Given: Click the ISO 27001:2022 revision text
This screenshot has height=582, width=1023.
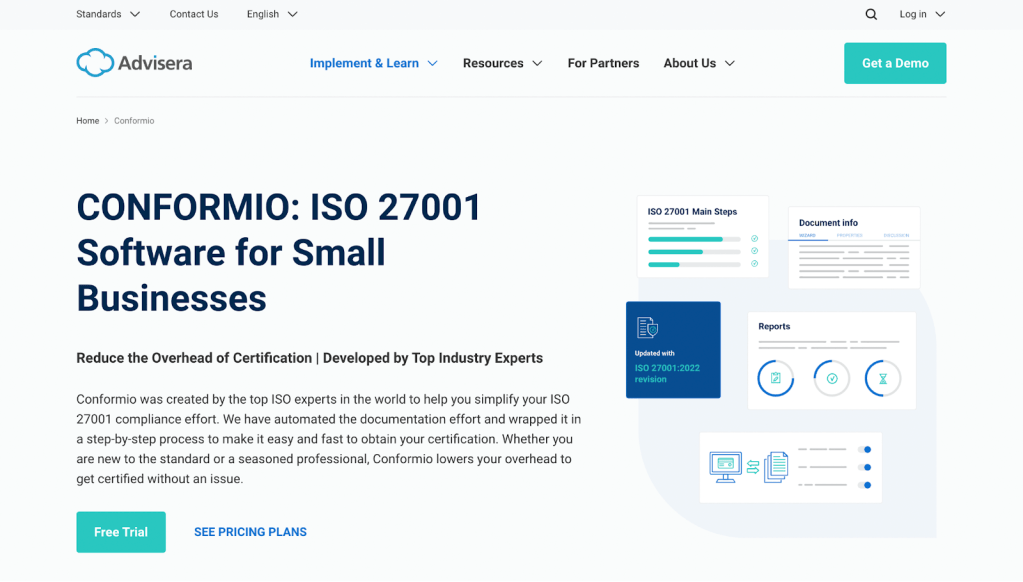Looking at the screenshot, I should coord(667,373).
